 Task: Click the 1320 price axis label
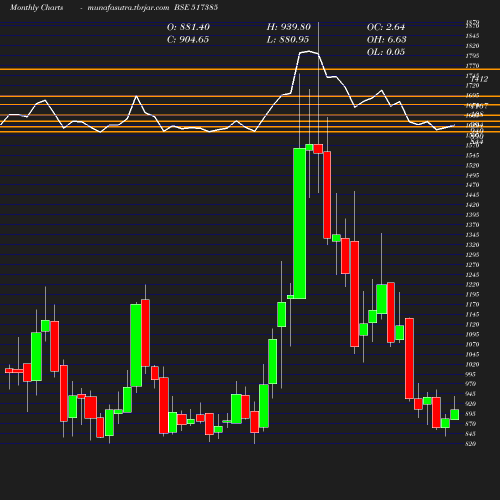(x=472, y=245)
